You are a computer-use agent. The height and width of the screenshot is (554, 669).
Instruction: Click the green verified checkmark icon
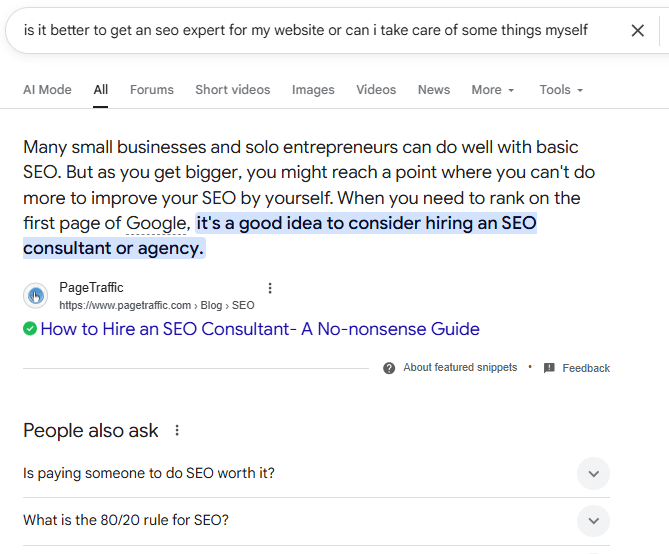pos(30,328)
